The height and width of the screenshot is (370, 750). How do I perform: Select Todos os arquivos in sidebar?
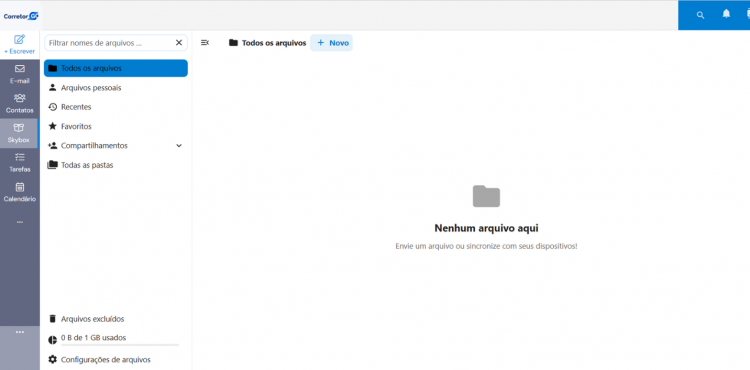tap(116, 68)
